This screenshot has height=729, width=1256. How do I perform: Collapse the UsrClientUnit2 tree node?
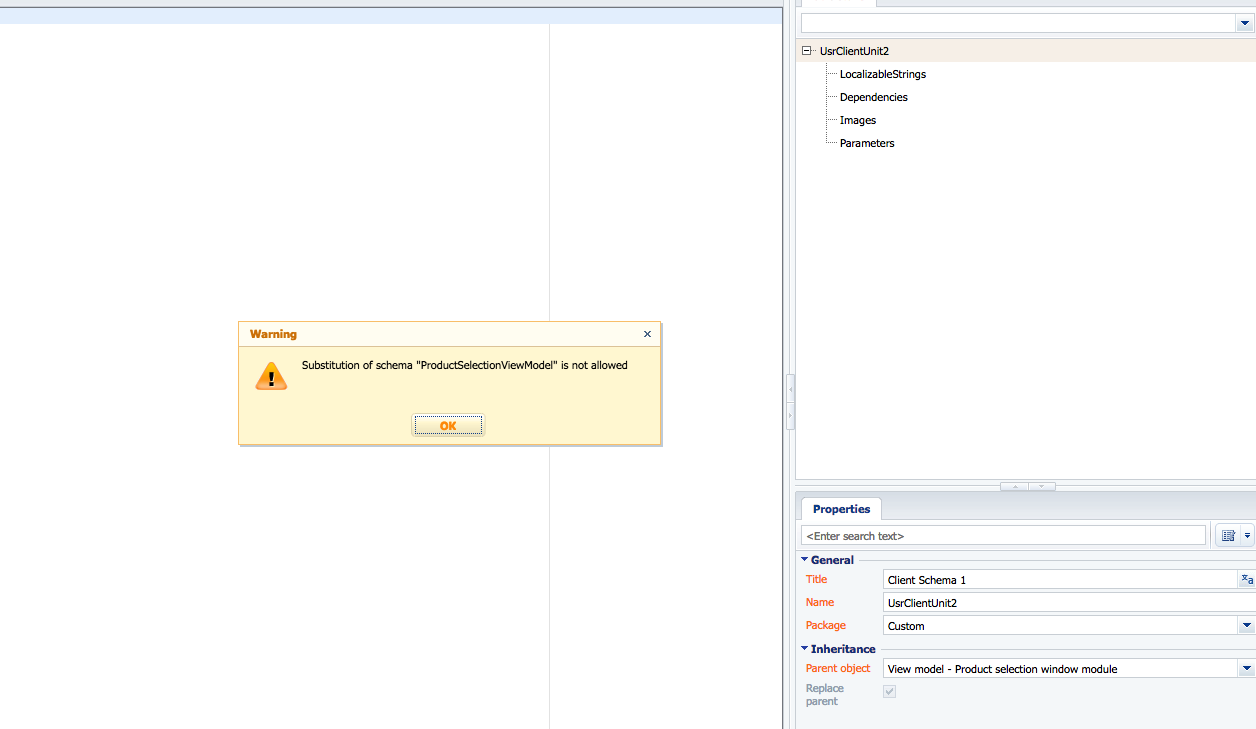[x=807, y=50]
